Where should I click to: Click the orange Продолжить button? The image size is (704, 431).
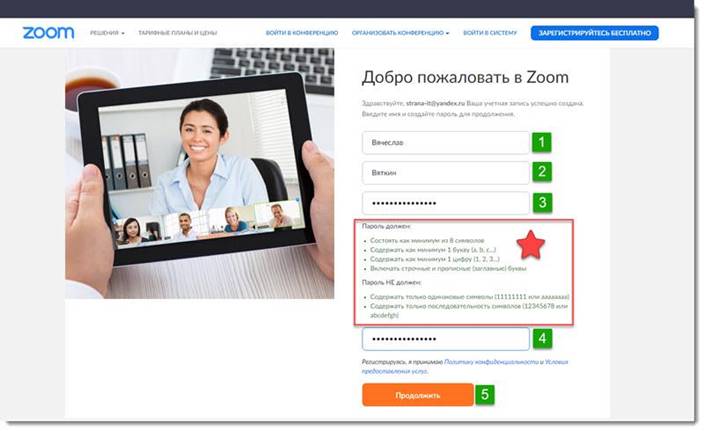418,395
